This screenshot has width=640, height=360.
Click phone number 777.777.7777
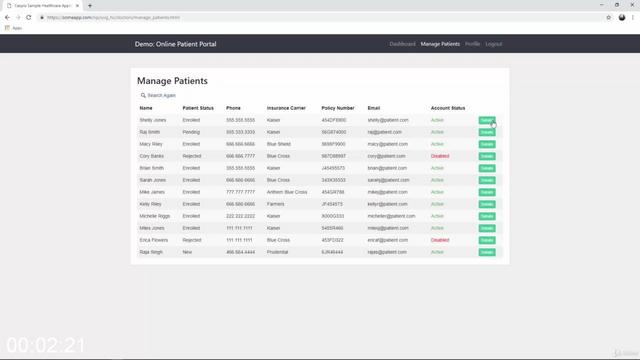point(240,192)
